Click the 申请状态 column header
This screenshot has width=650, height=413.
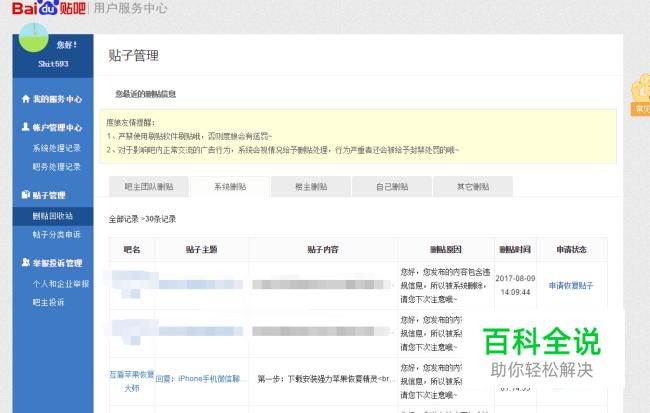click(571, 249)
